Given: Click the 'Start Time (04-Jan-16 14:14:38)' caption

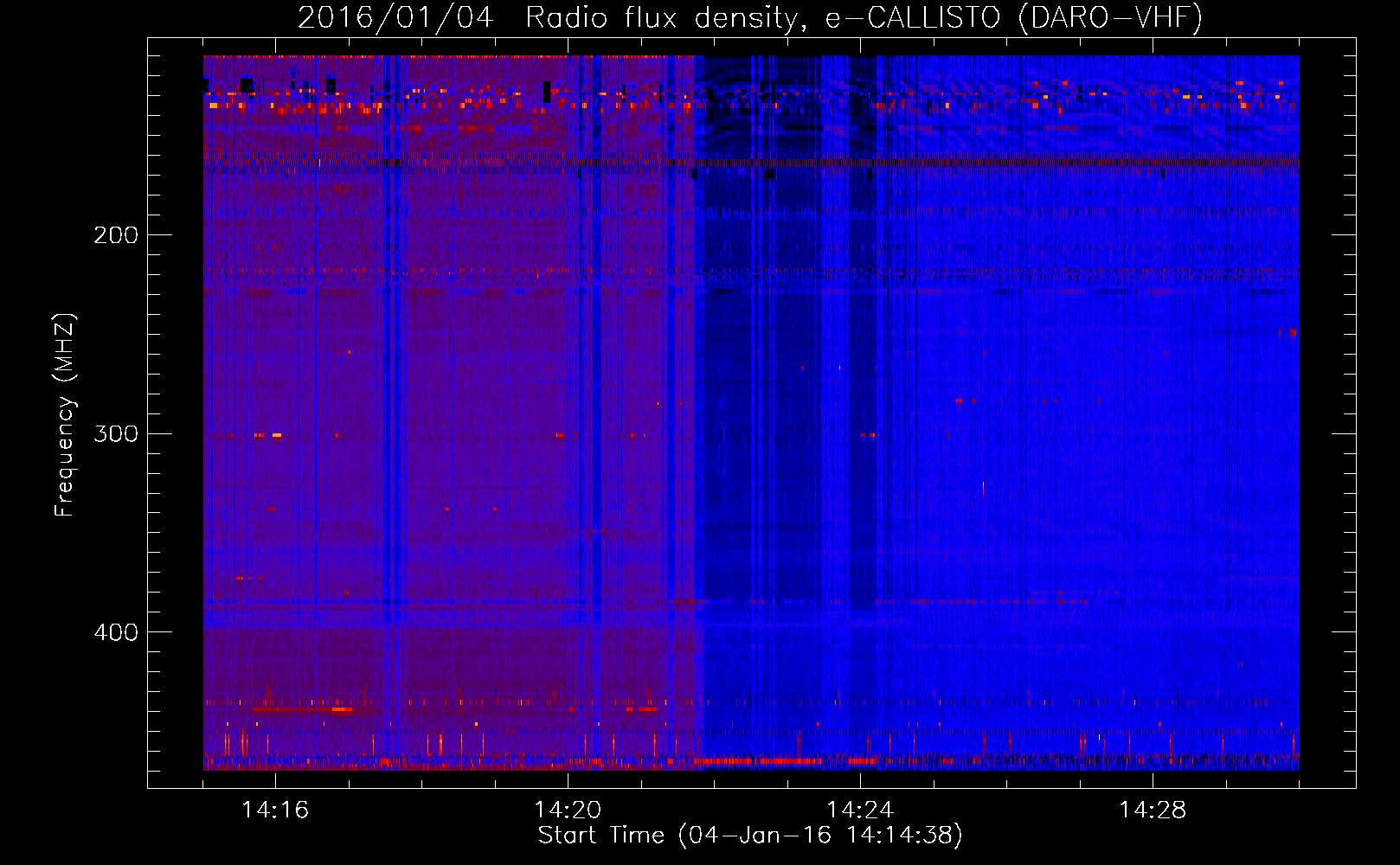Looking at the screenshot, I should (x=749, y=836).
